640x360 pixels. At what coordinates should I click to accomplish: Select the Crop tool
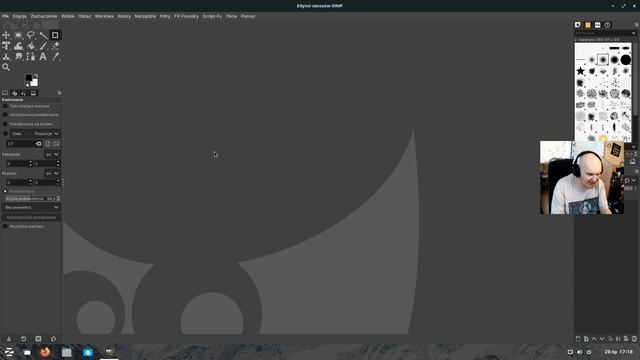pos(55,35)
